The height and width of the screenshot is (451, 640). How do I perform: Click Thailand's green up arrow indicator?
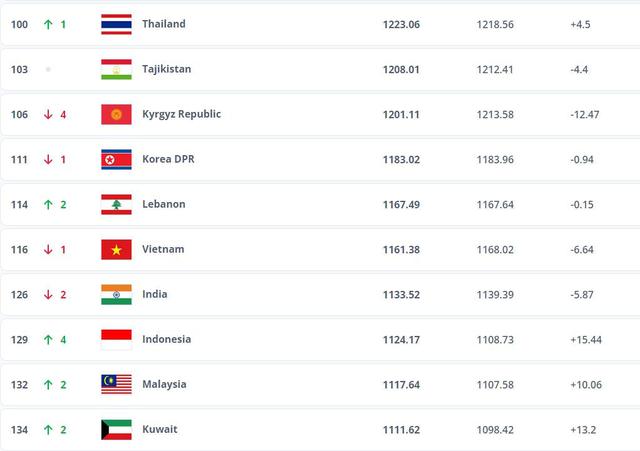47,24
